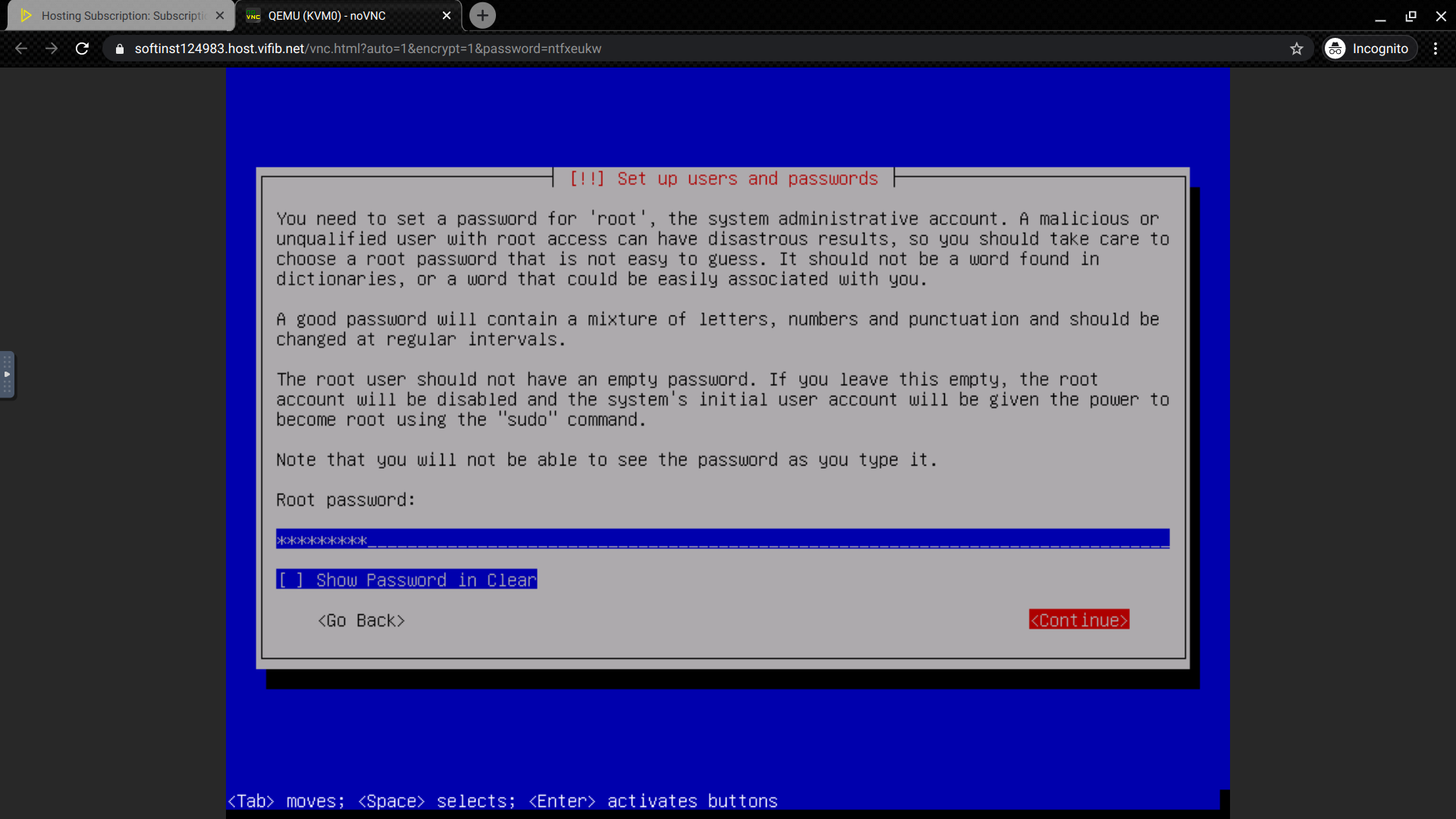Click the Hosting Subscription tab favicon
Image resolution: width=1456 pixels, height=819 pixels.
pyautogui.click(x=26, y=15)
